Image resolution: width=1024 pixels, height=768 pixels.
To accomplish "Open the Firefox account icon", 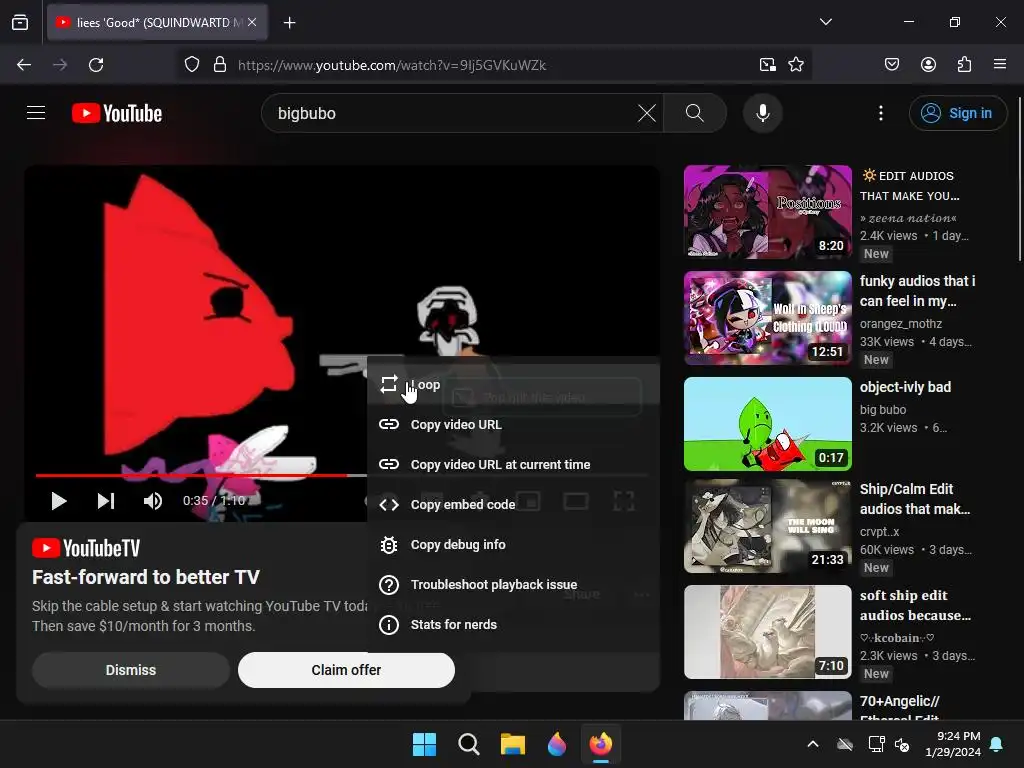I will coord(928,65).
